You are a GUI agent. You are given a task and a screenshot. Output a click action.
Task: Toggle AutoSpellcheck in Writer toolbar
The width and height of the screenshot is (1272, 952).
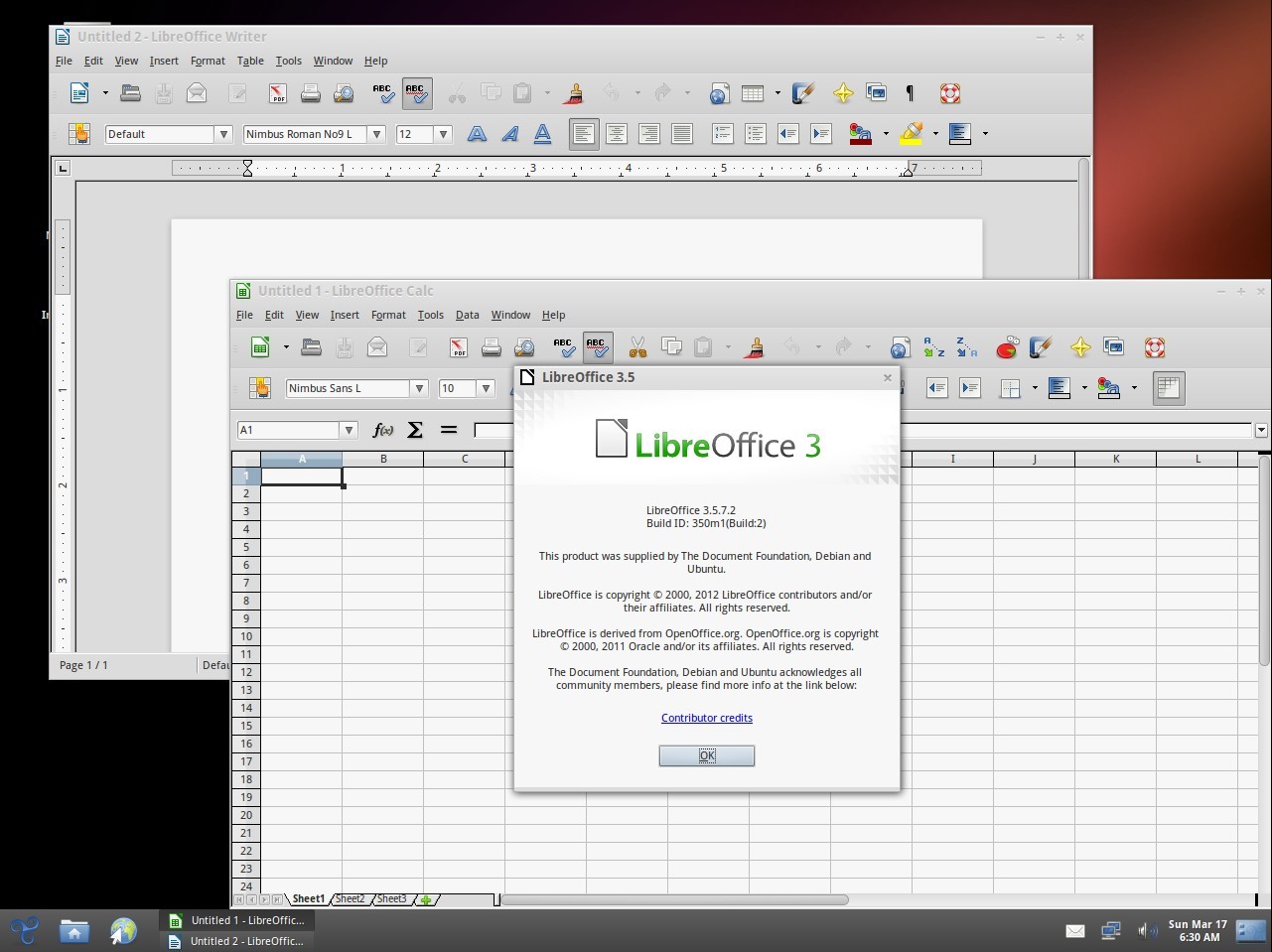click(x=417, y=93)
